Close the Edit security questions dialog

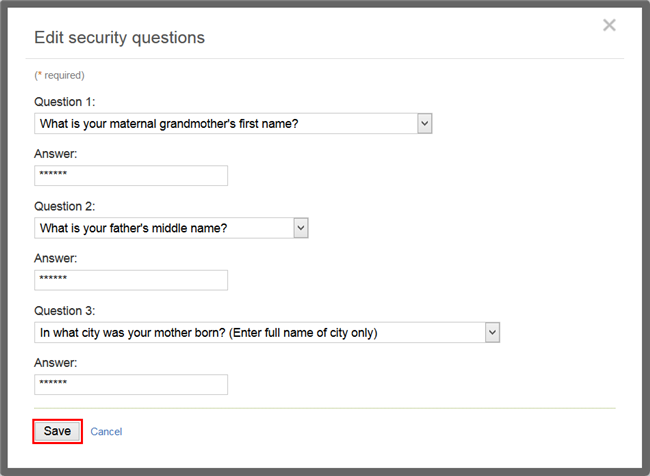pos(609,25)
